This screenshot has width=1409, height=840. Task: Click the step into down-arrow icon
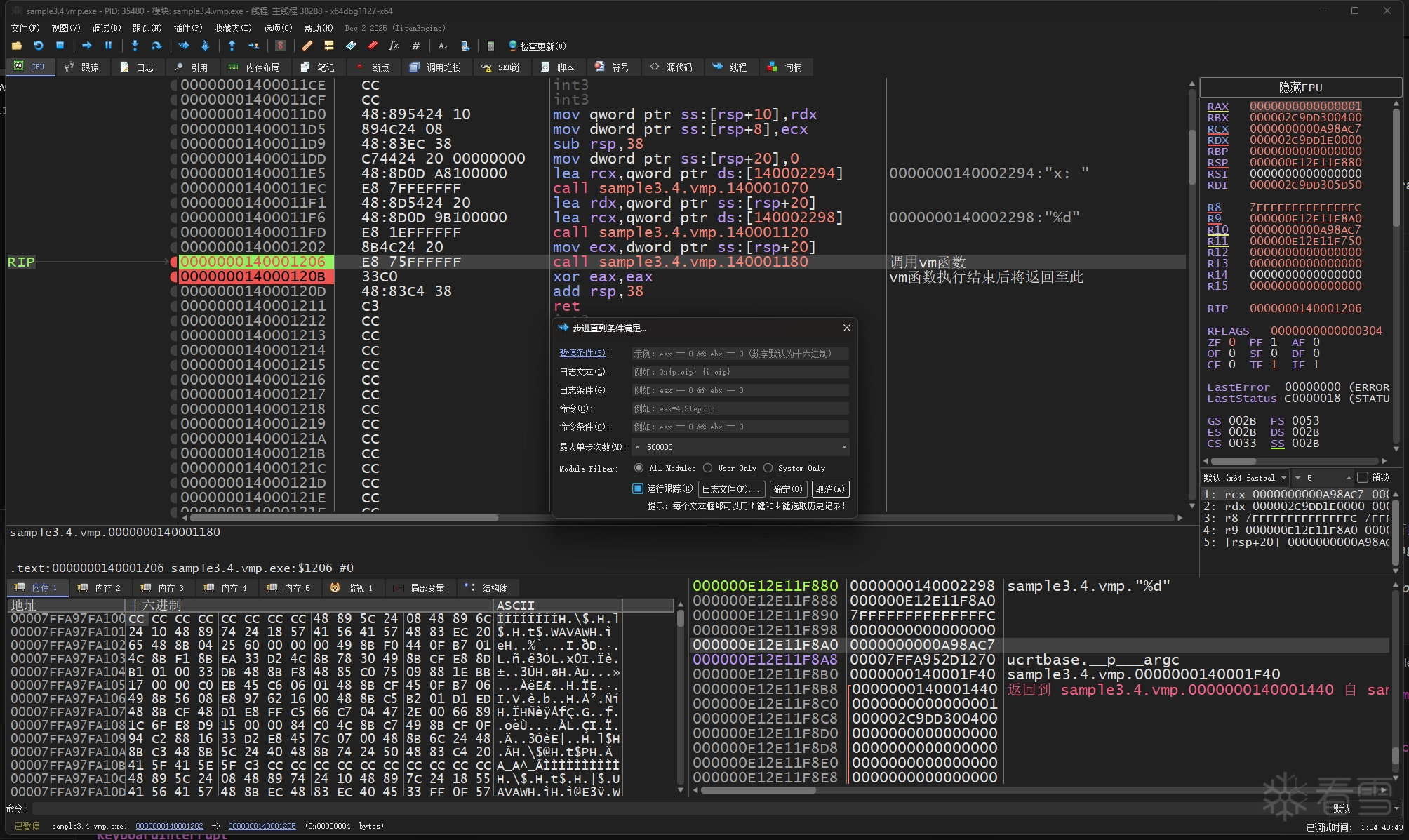coord(135,46)
